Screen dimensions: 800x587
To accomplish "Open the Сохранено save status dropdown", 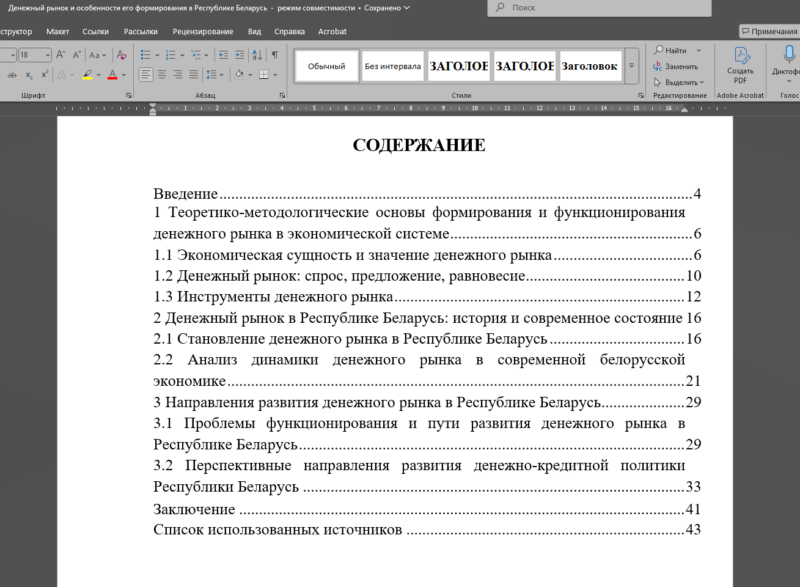I will point(387,8).
